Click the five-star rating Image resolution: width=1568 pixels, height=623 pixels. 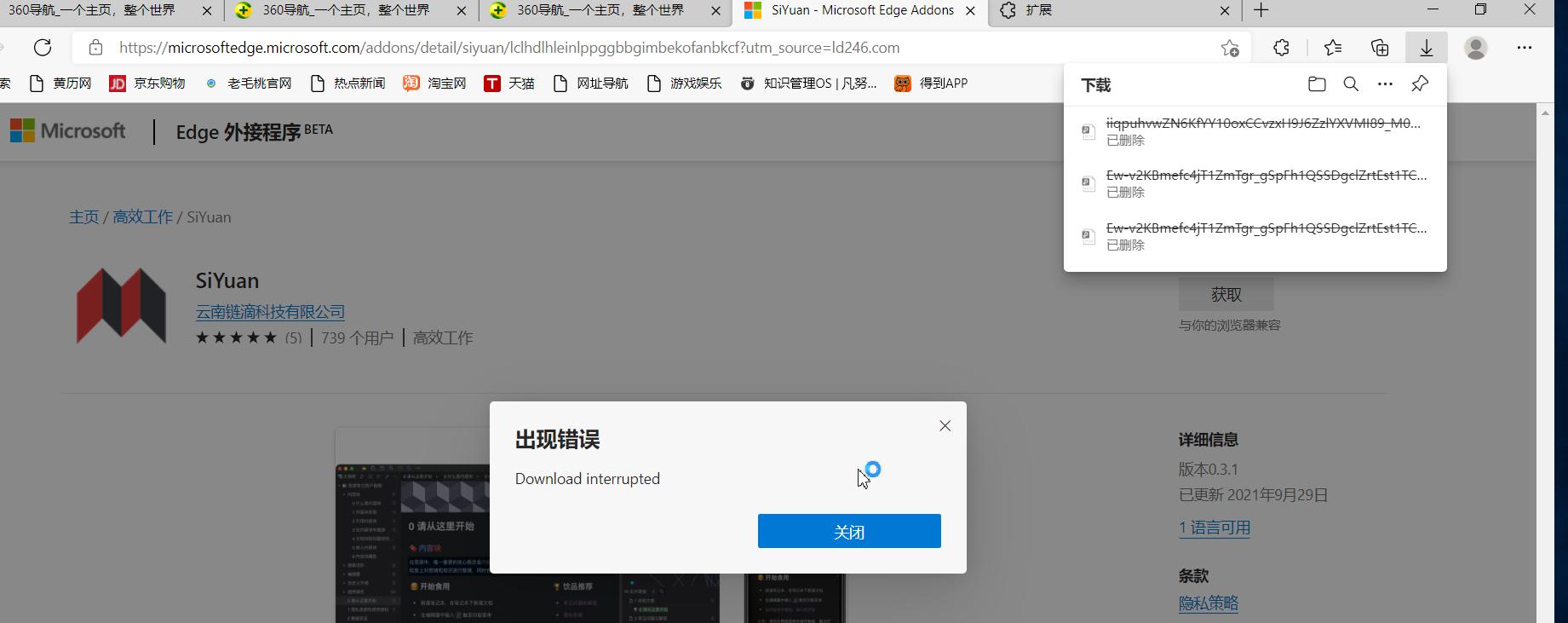click(237, 337)
